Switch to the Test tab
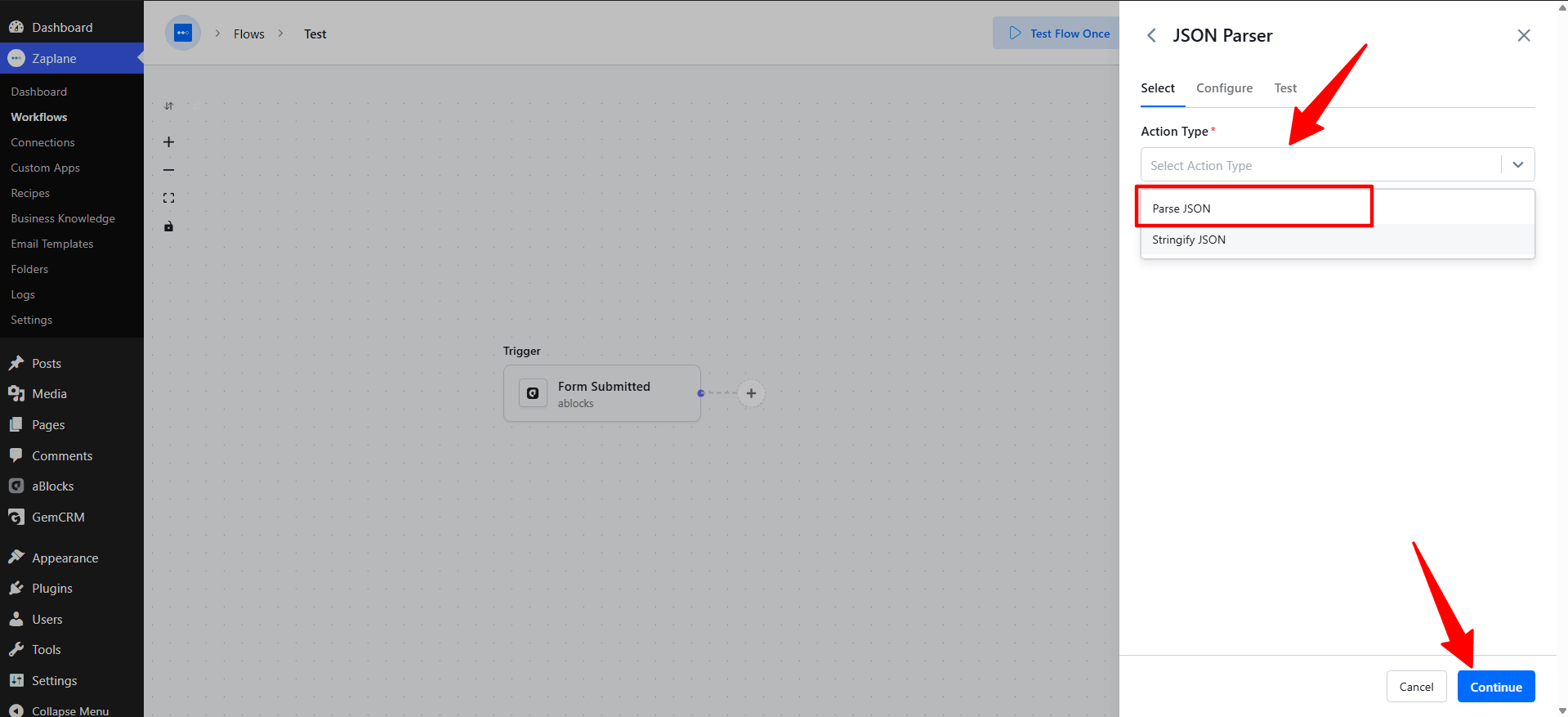 [x=1285, y=88]
